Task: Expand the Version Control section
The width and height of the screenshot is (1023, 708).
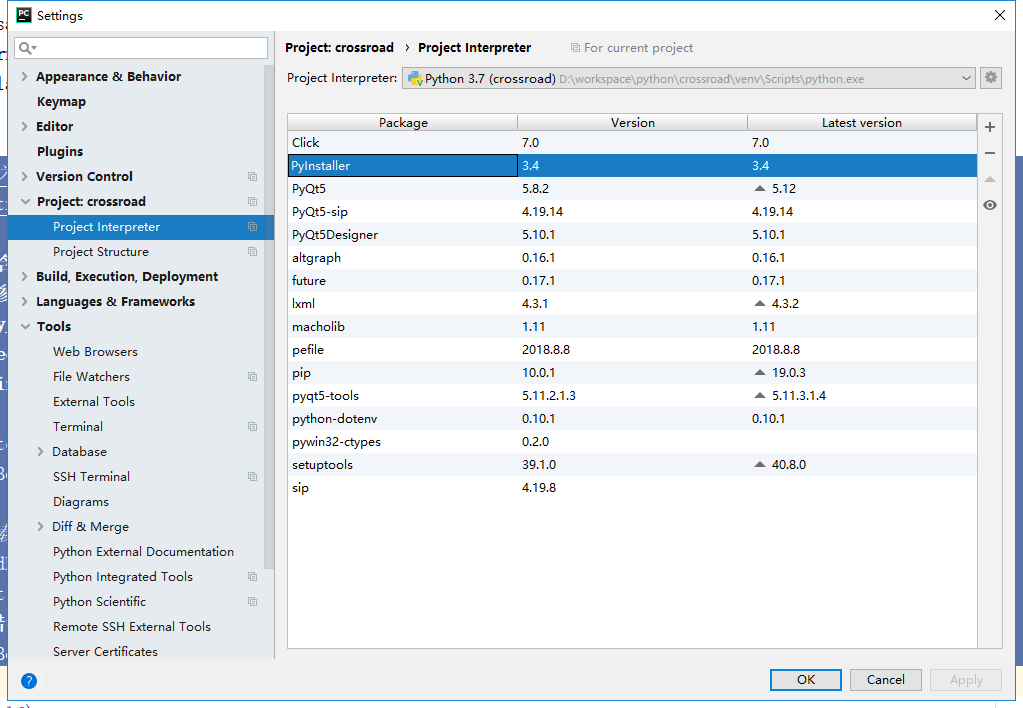Action: 25,177
